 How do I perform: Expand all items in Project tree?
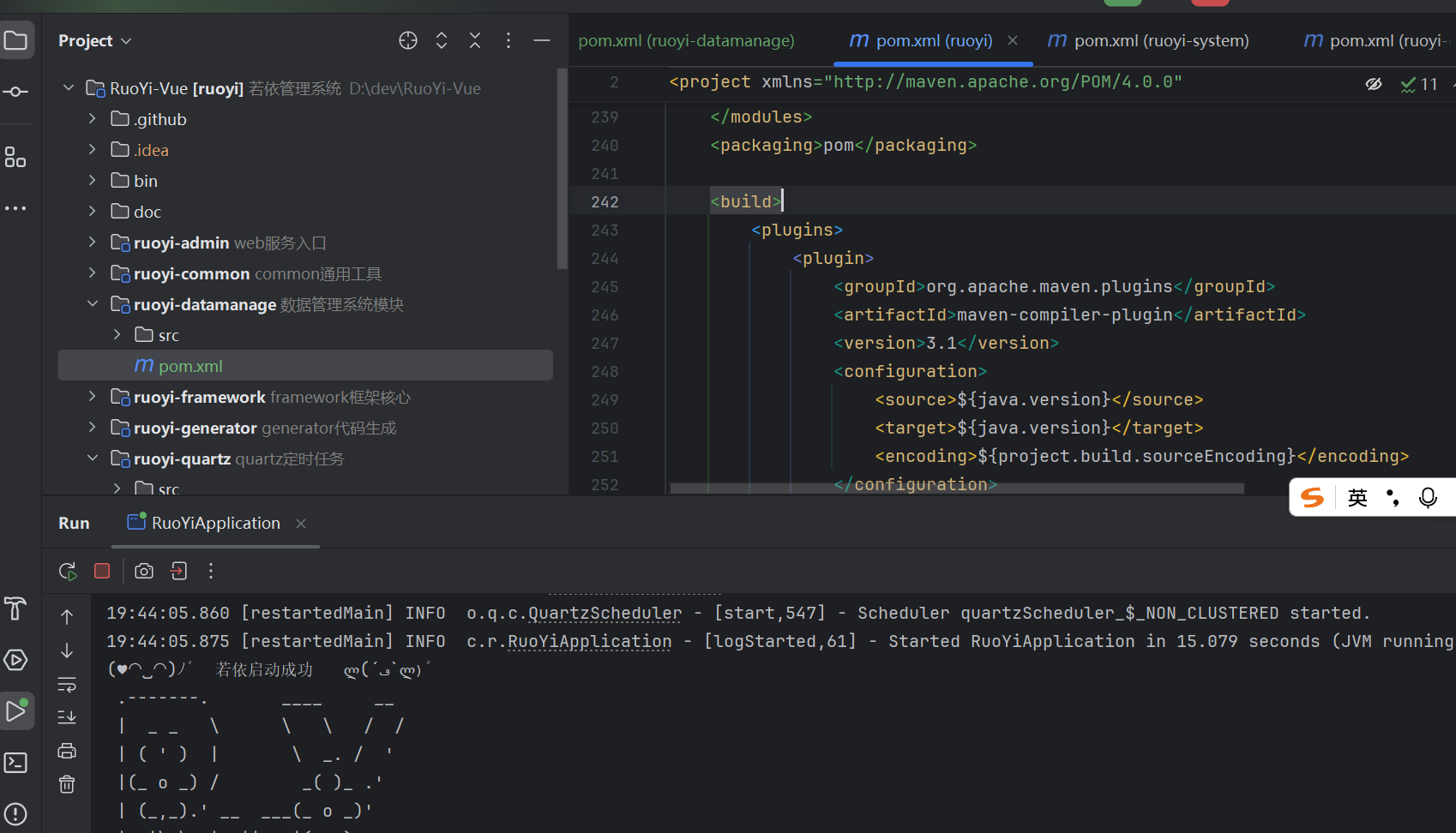coord(442,40)
